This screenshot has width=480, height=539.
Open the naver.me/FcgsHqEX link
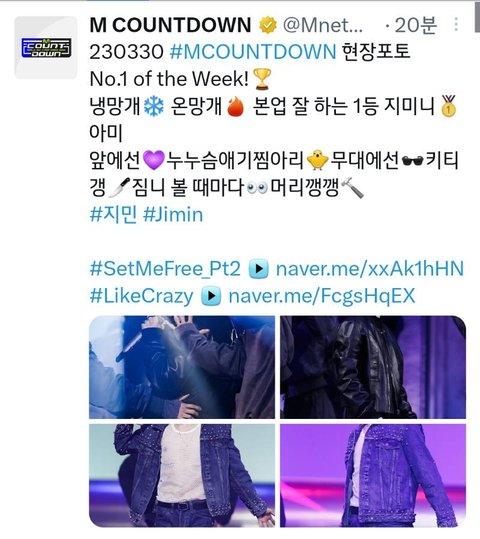(322, 296)
